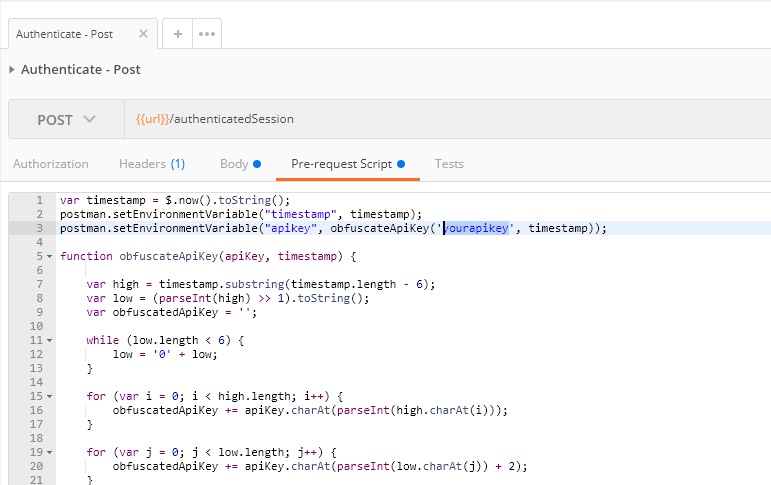Viewport: 771px width, 485px height.
Task: Fold the for loop at line 15
Action: (x=48, y=396)
